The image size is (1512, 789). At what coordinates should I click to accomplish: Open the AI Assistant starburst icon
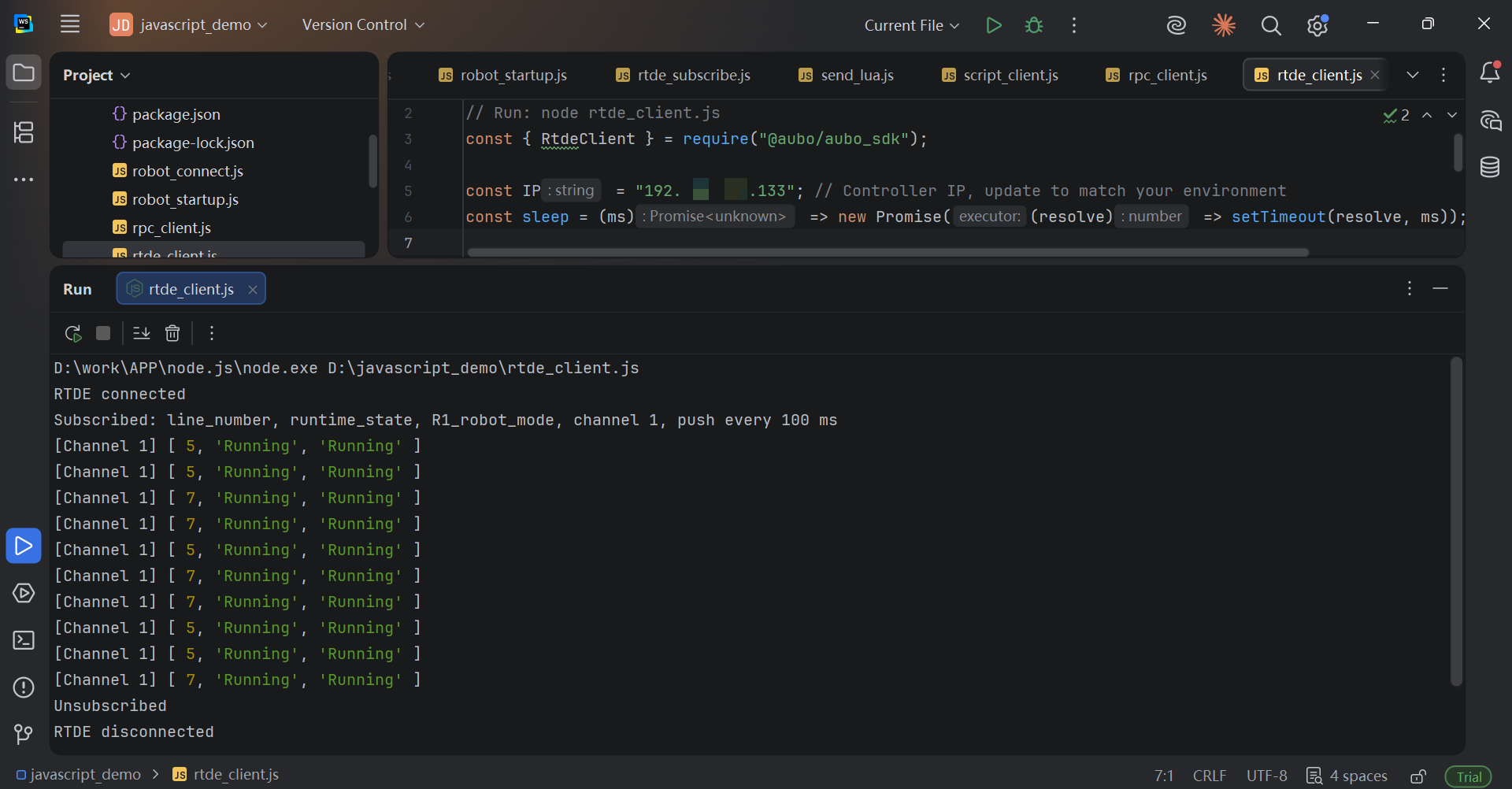1223,25
